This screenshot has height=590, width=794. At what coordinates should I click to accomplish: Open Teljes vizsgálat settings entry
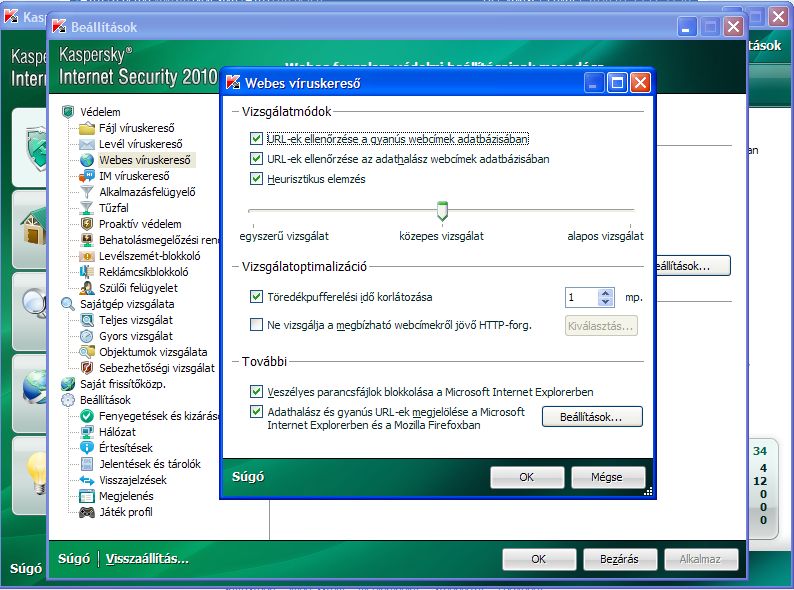tap(136, 320)
